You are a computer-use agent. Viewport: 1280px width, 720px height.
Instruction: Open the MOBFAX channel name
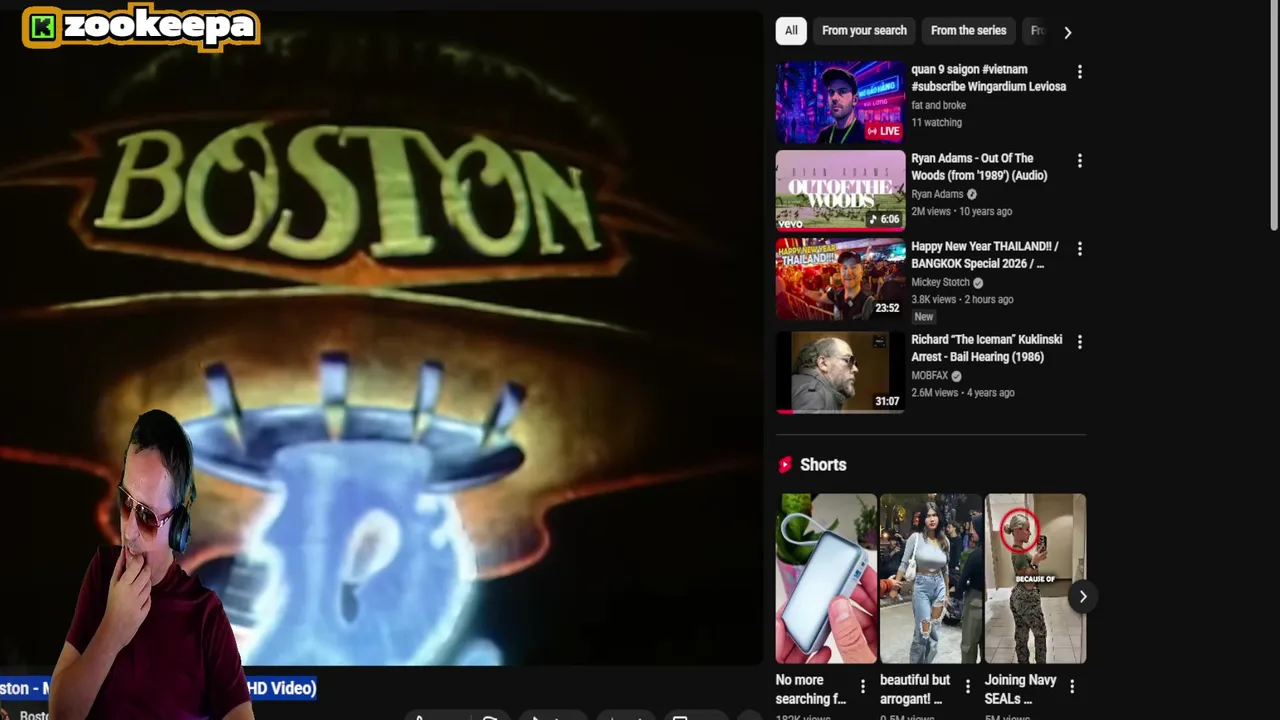pos(929,376)
